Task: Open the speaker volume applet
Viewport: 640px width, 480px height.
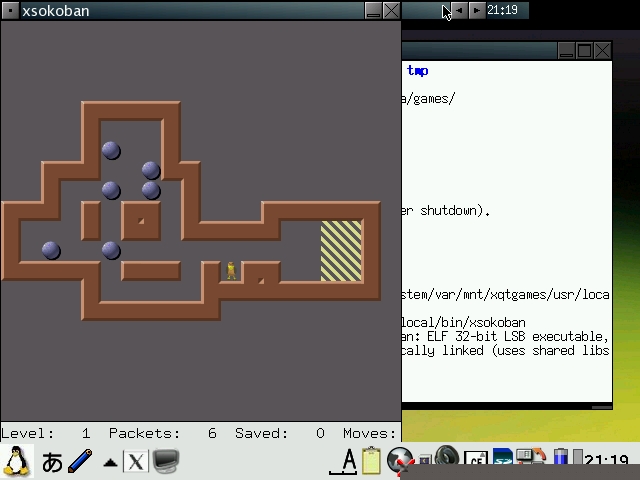Action: [446, 459]
